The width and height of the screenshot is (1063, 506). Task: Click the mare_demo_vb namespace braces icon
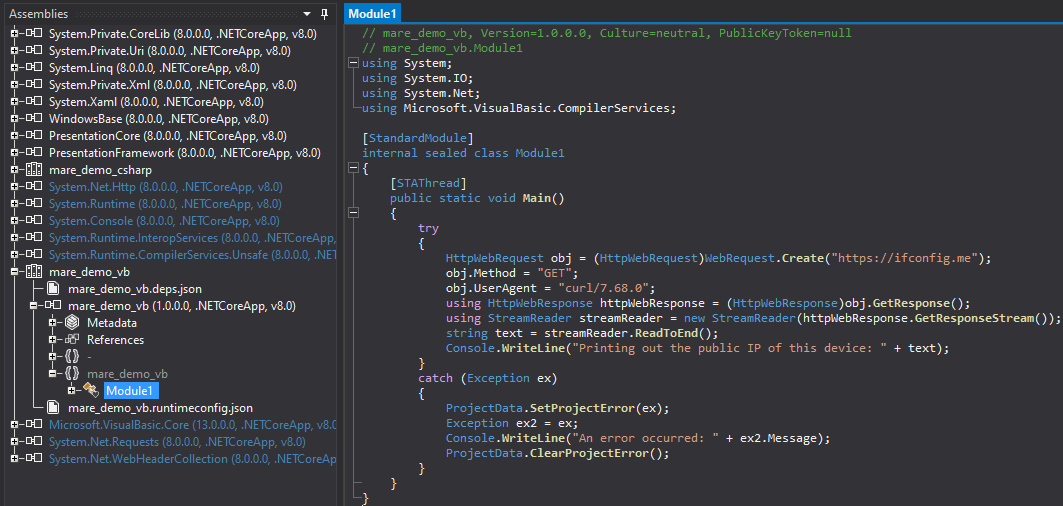tap(72, 373)
